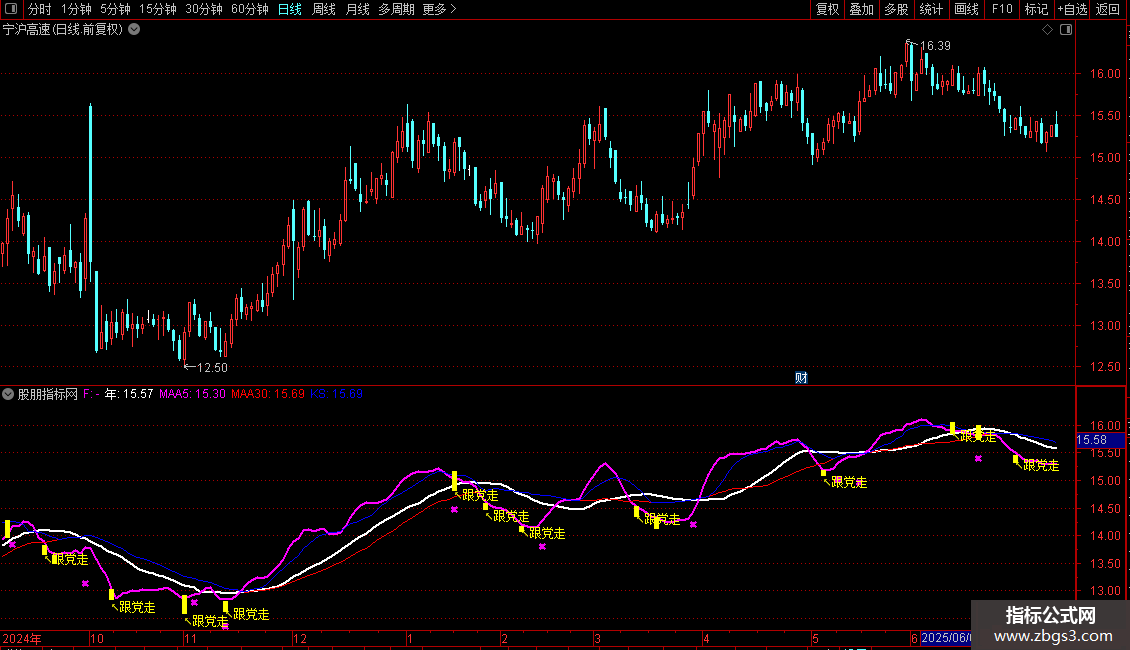Click the 股朋指标网 indicator name
This screenshot has width=1130, height=650.
pyautogui.click(x=48, y=394)
